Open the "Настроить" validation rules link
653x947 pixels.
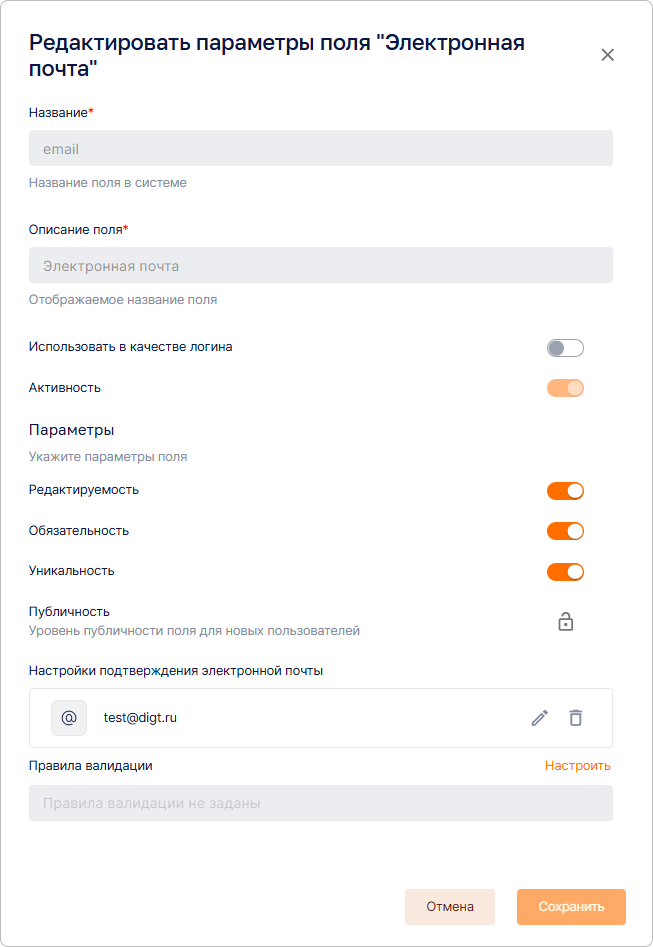[577, 766]
